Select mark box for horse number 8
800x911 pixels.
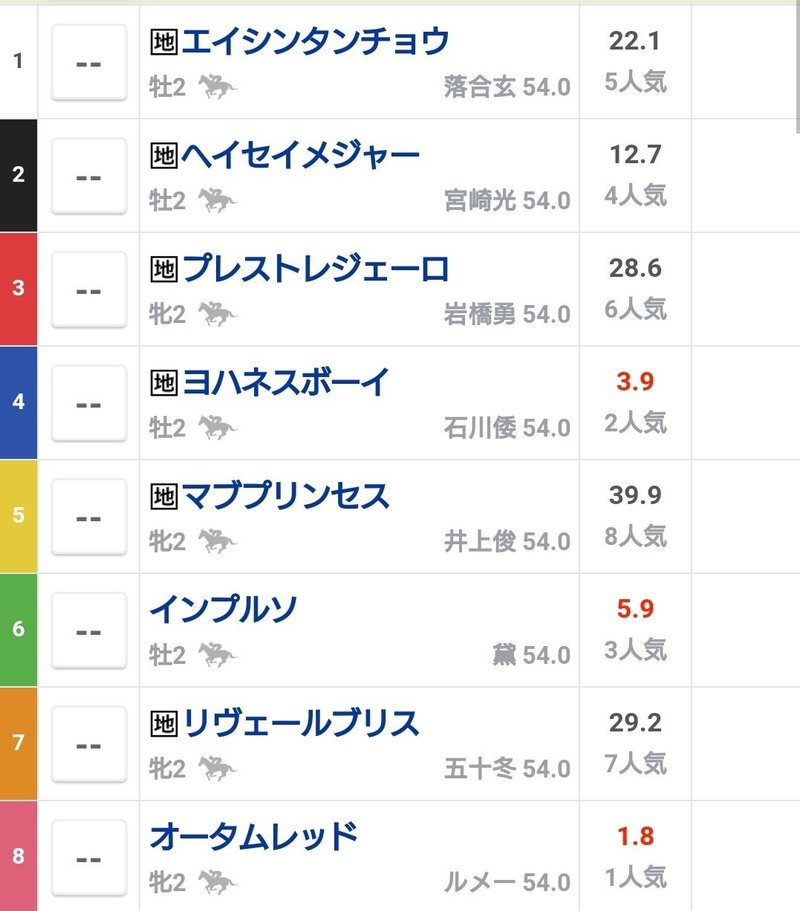coord(89,858)
